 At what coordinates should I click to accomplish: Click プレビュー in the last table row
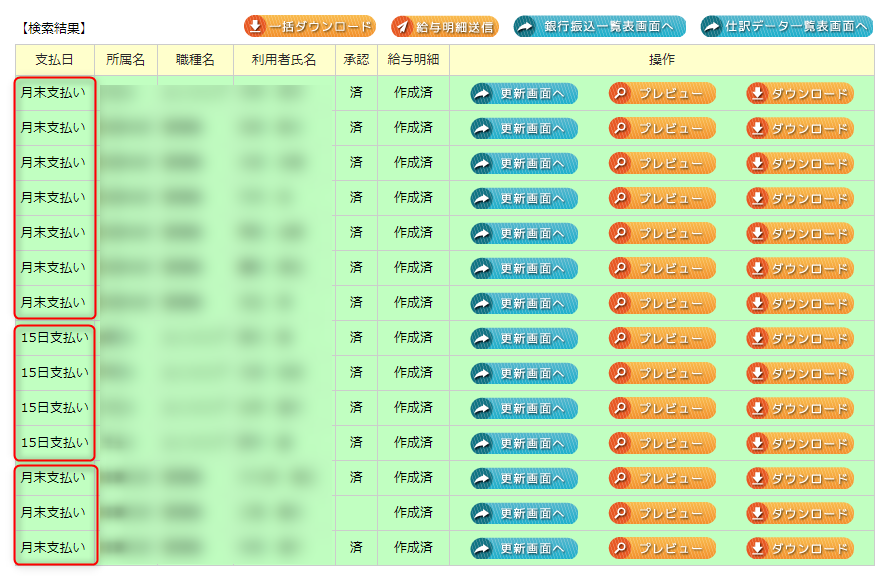[x=662, y=549]
